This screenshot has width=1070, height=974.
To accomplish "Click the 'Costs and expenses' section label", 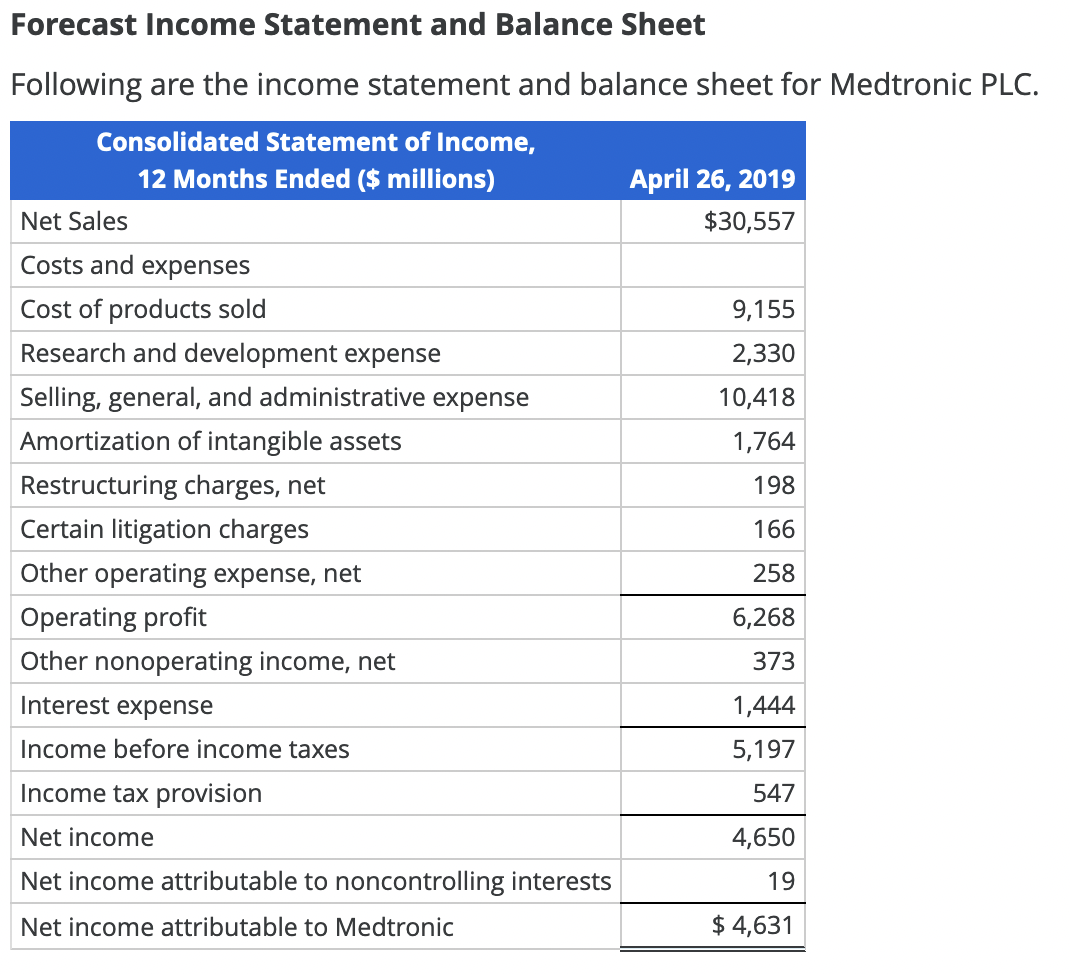I will coord(134,265).
